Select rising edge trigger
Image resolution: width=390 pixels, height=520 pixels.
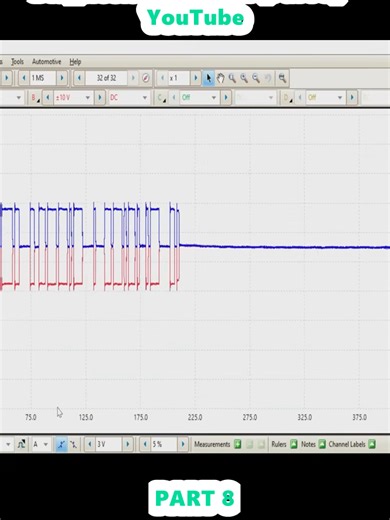(61, 444)
